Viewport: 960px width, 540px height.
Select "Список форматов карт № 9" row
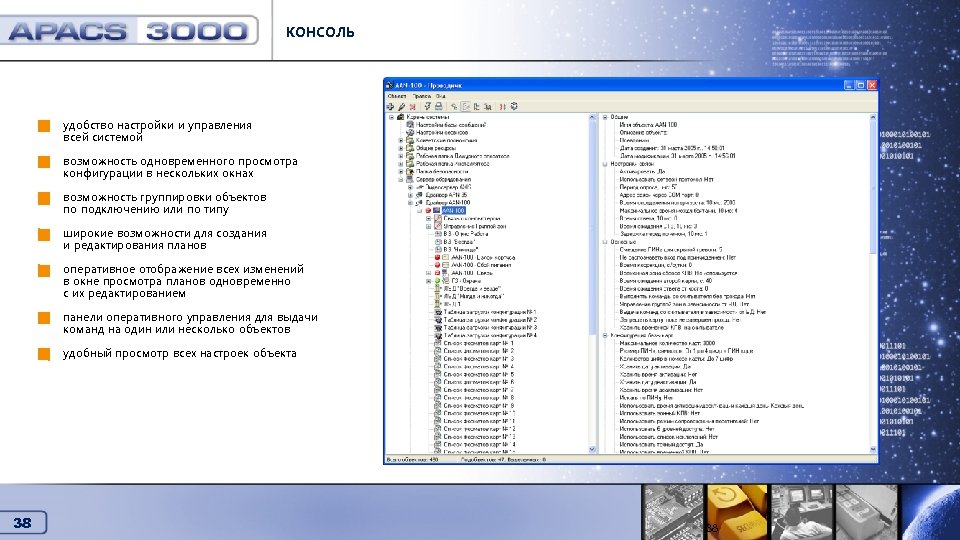click(479, 405)
